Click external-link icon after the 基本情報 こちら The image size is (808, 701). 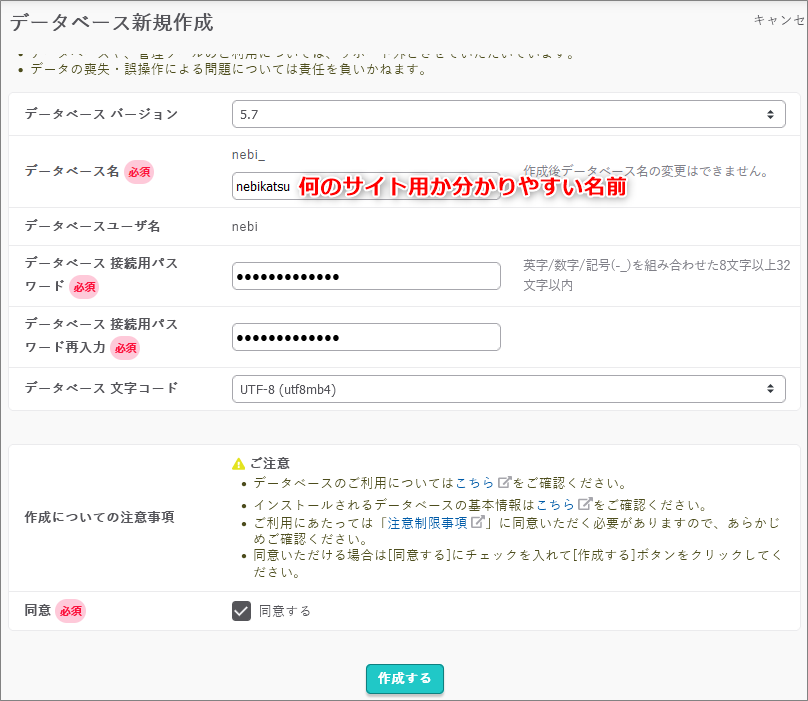[x=585, y=504]
